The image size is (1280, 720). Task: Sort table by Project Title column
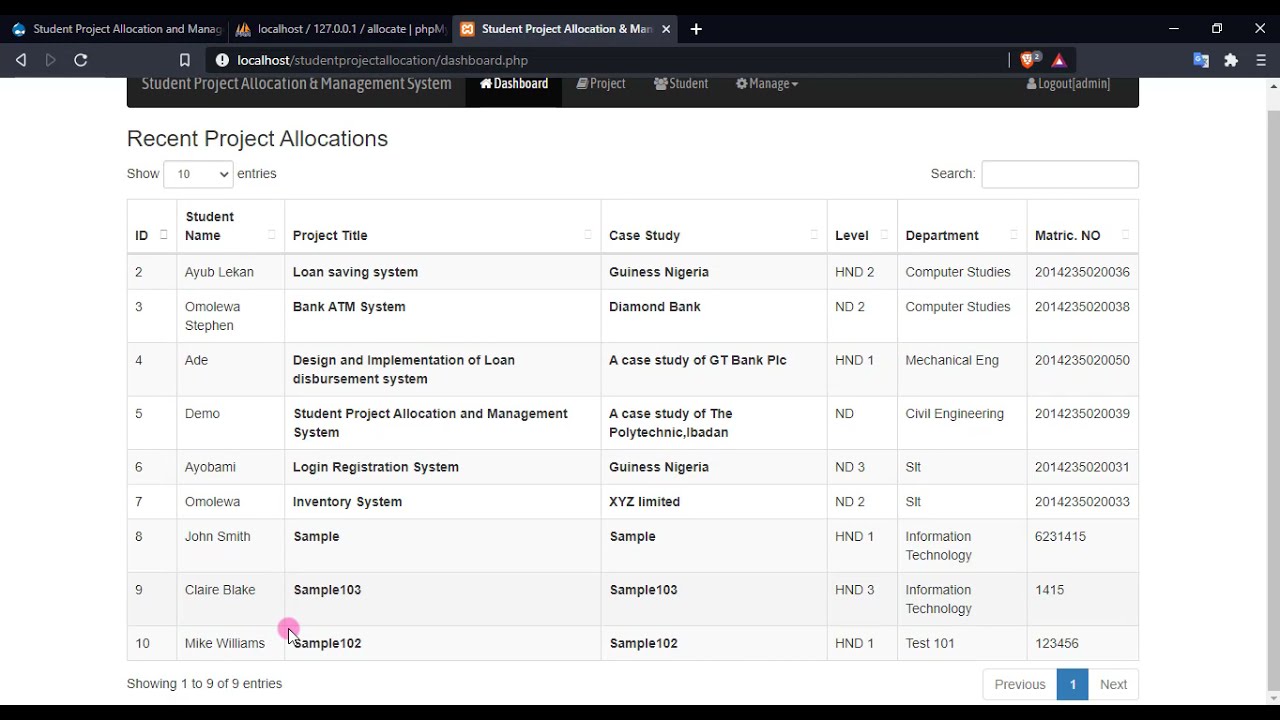(442, 226)
